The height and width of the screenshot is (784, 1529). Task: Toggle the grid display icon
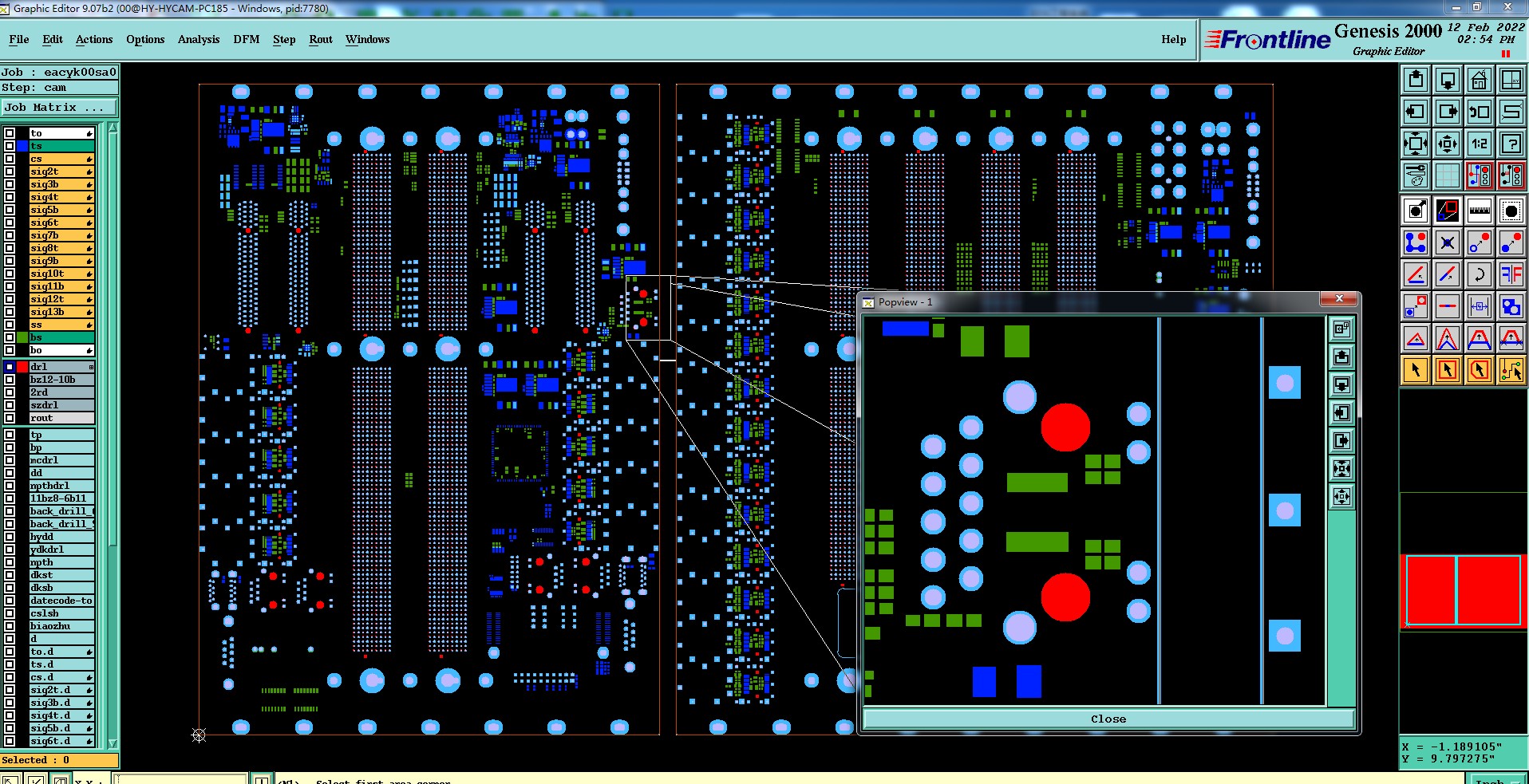[x=1448, y=175]
